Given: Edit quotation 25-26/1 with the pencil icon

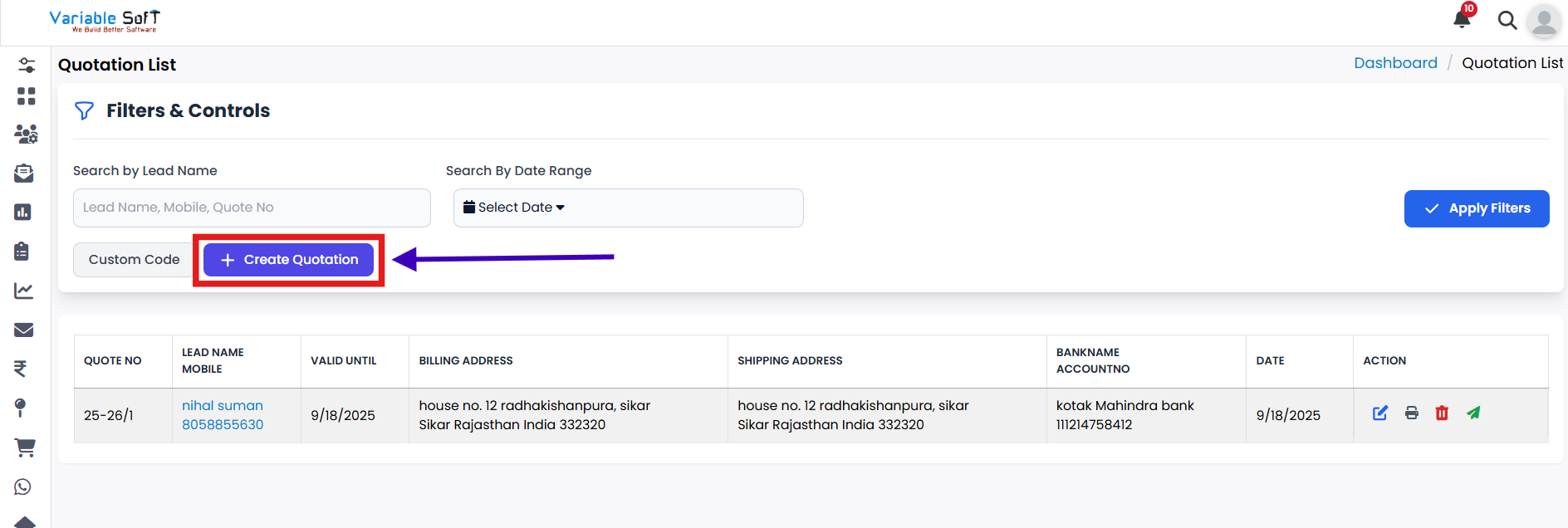Looking at the screenshot, I should 1380,413.
